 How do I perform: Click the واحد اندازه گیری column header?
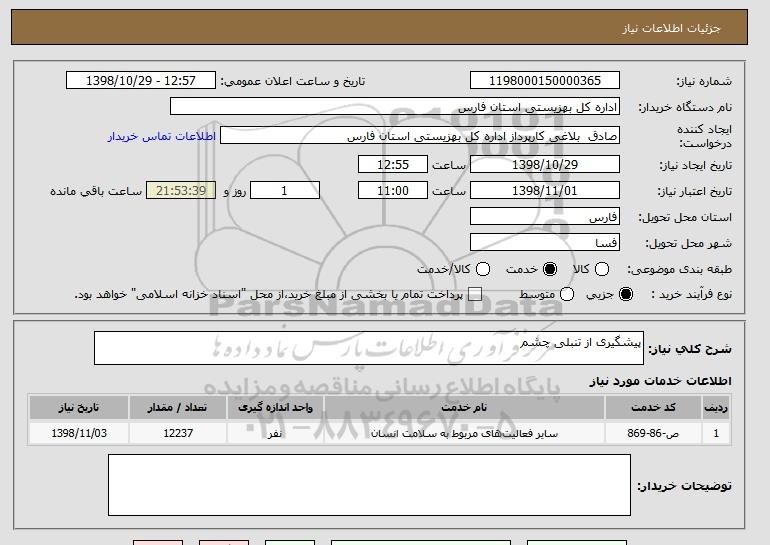[275, 408]
